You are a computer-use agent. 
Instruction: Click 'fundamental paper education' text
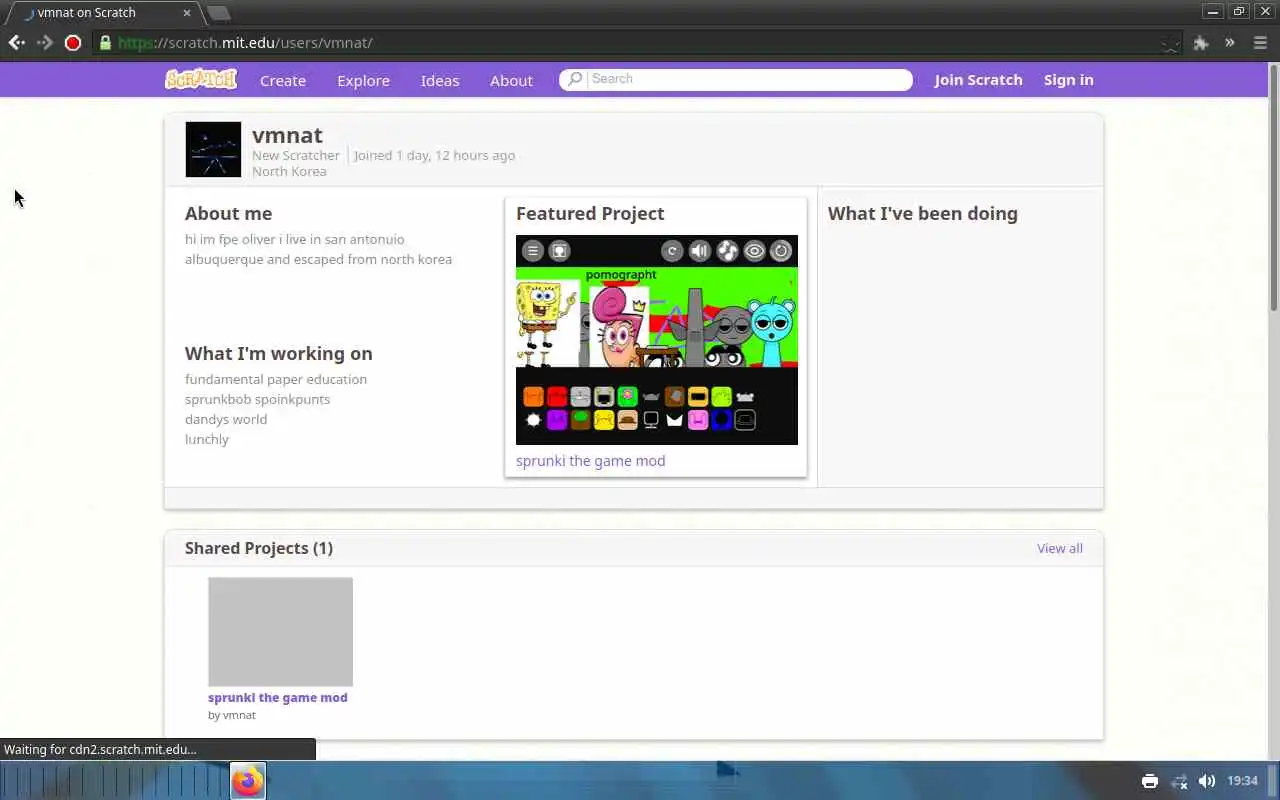point(276,379)
